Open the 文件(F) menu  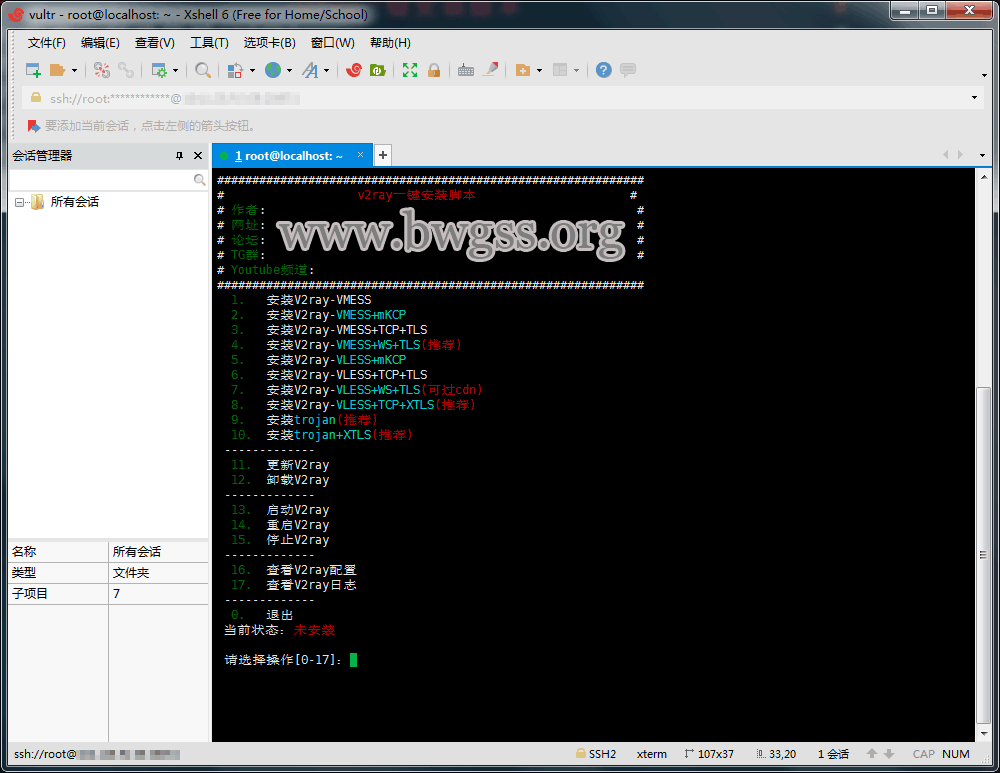click(x=47, y=43)
